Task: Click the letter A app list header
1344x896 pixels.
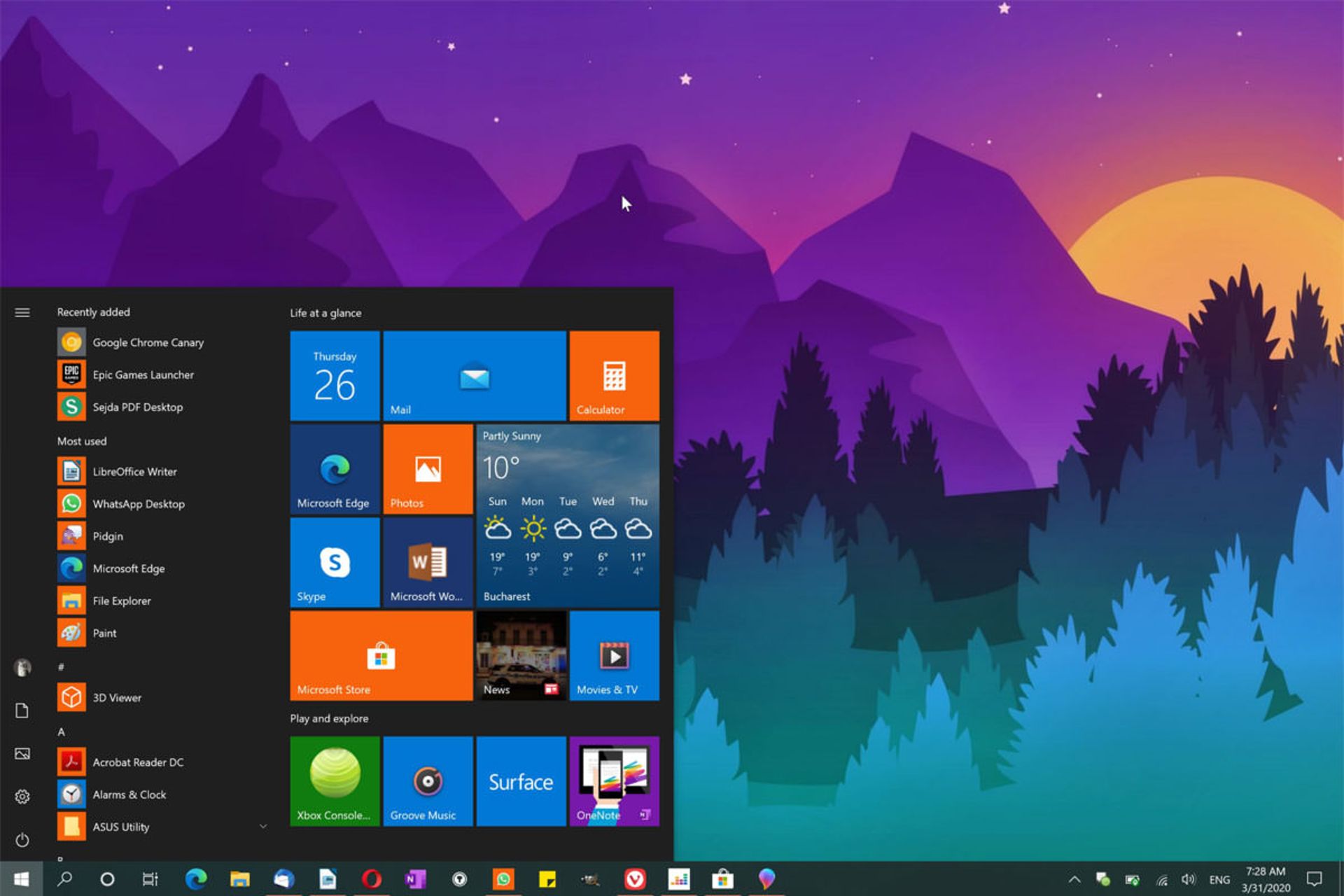Action: coord(62,731)
